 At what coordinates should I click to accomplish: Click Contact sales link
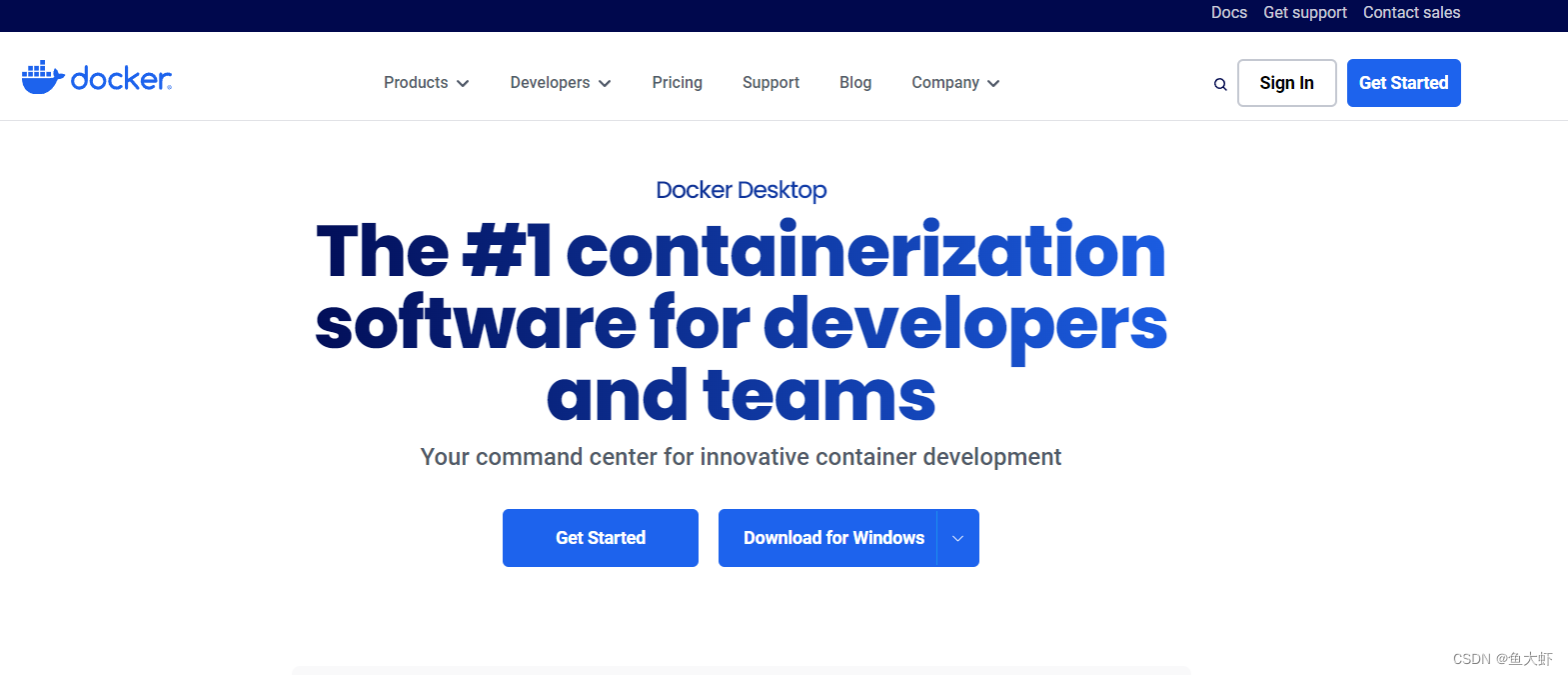(1411, 13)
